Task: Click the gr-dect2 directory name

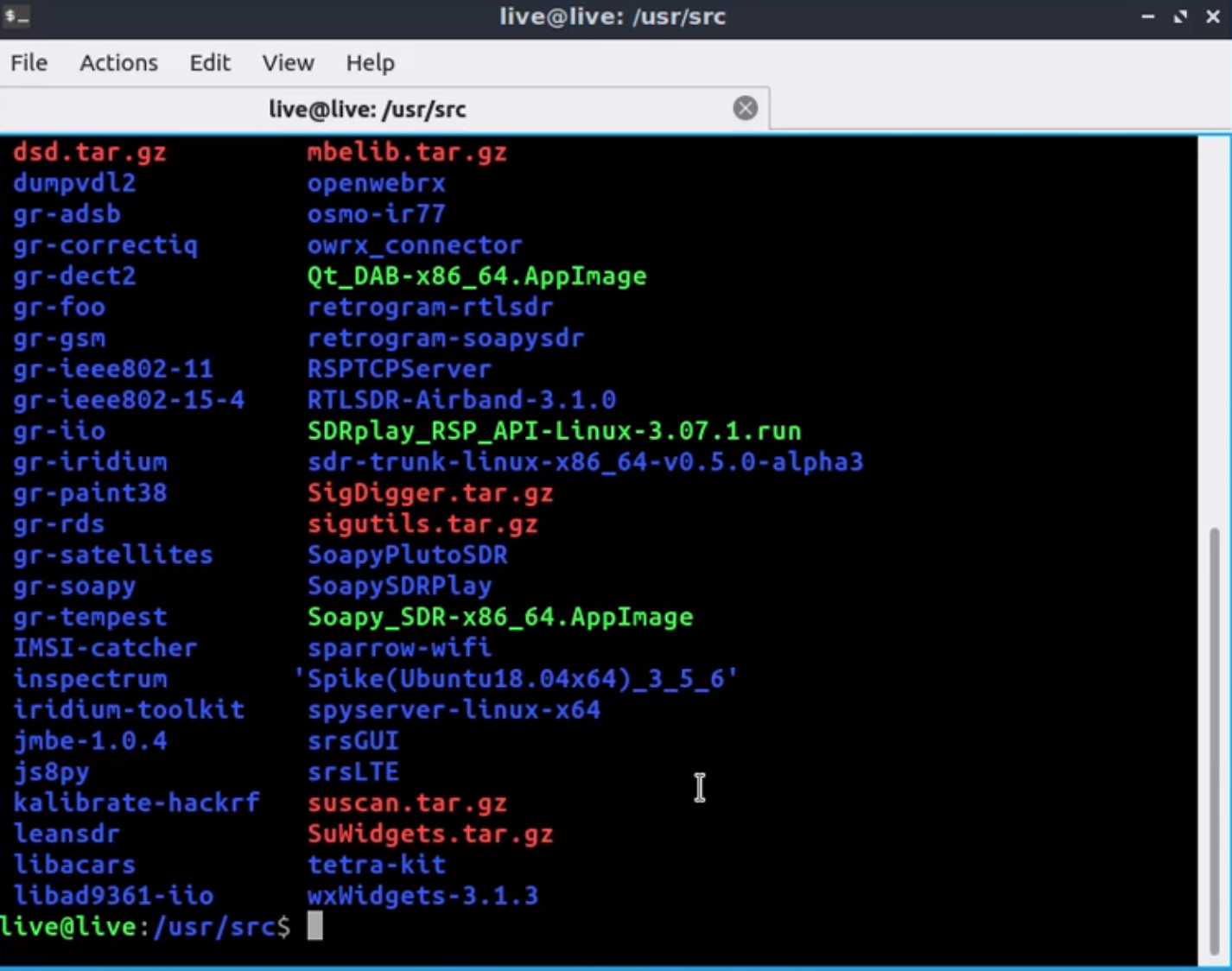Action: pyautogui.click(x=74, y=276)
